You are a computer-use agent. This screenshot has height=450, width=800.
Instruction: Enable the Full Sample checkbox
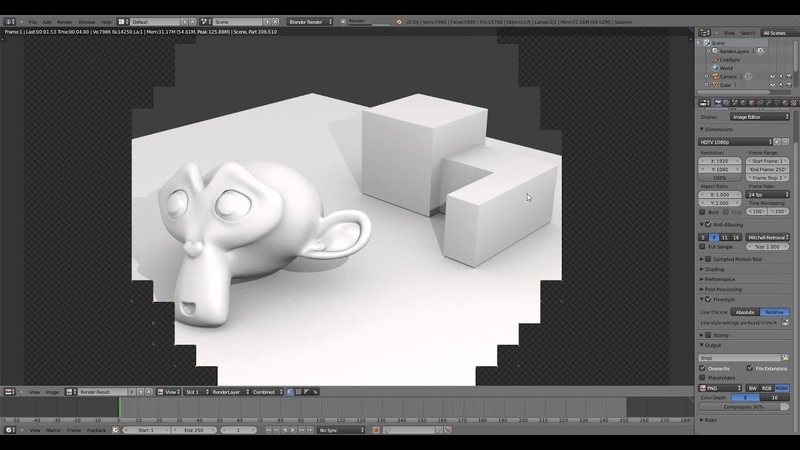[x=703, y=246]
